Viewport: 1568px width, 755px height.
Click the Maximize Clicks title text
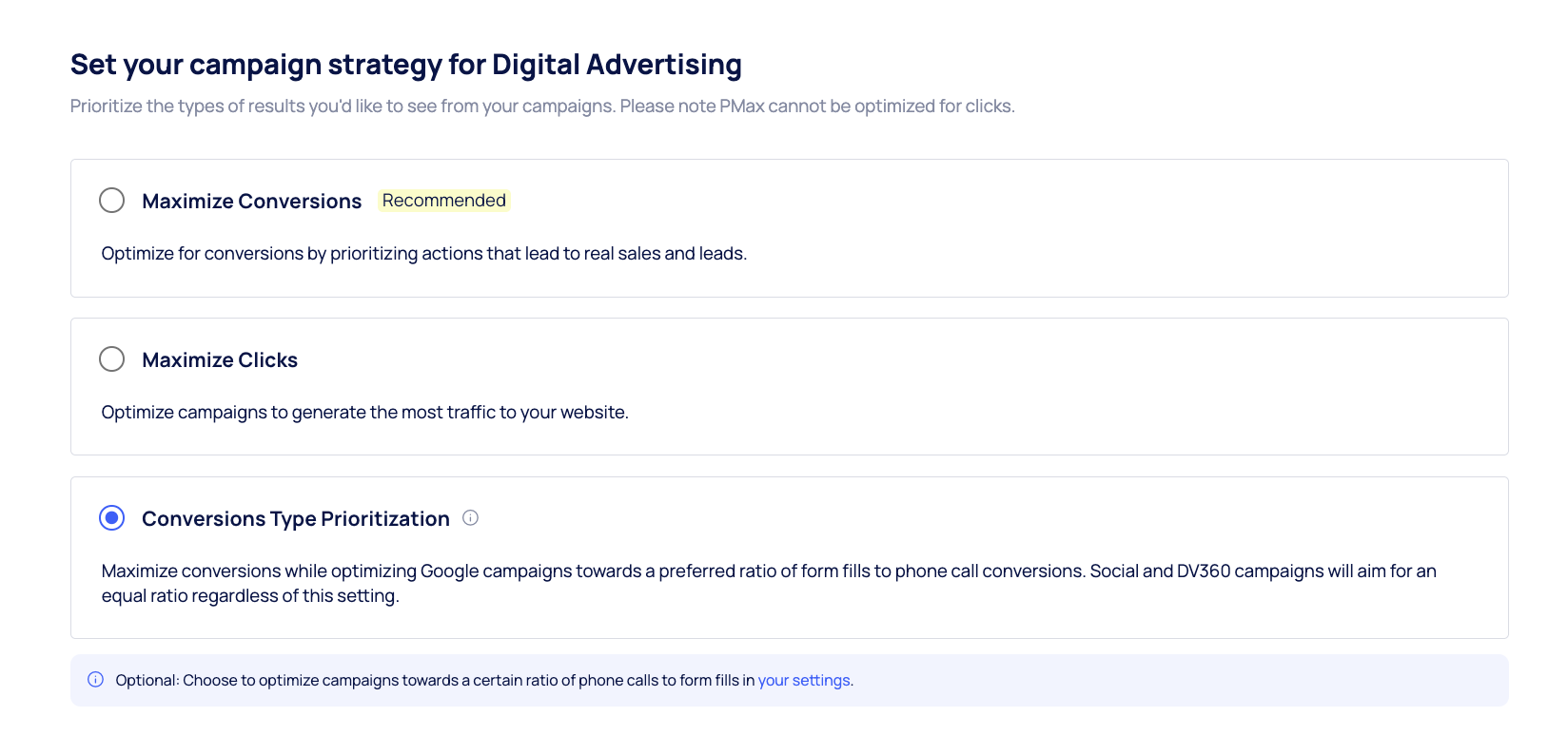point(220,360)
